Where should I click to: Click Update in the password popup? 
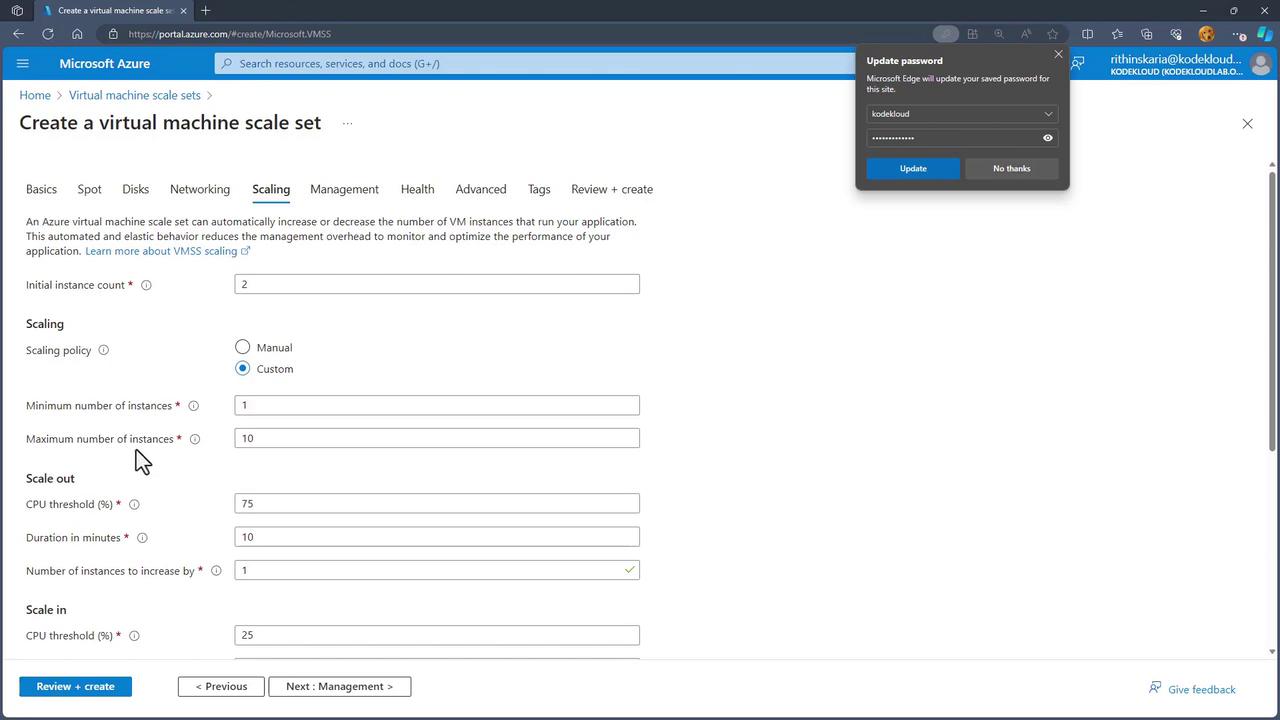tap(913, 168)
